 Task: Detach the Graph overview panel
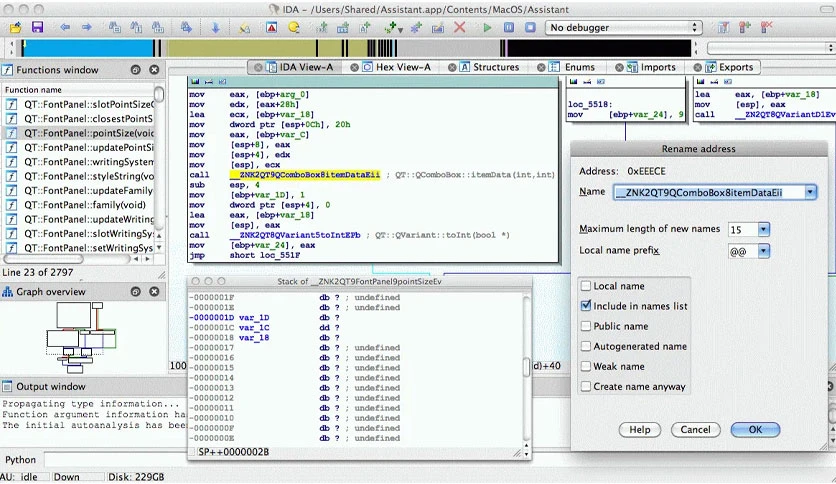click(x=136, y=292)
